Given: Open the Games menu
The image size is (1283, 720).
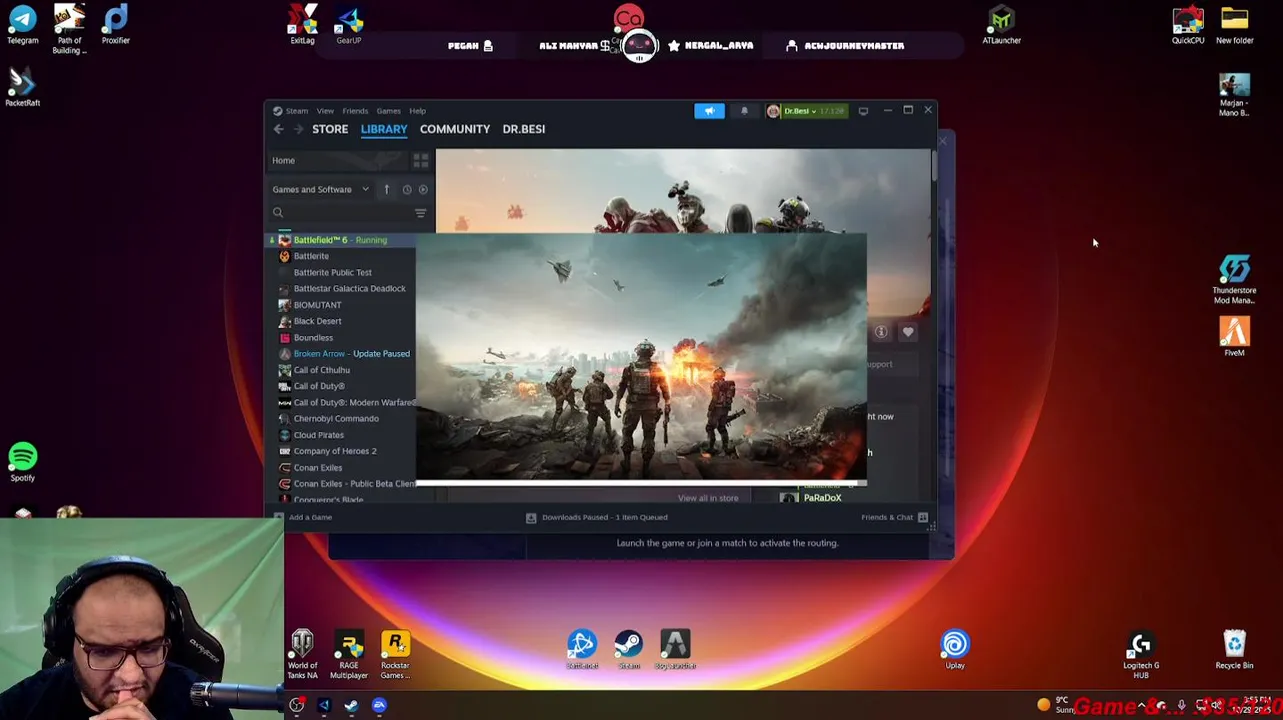Looking at the screenshot, I should (x=388, y=111).
